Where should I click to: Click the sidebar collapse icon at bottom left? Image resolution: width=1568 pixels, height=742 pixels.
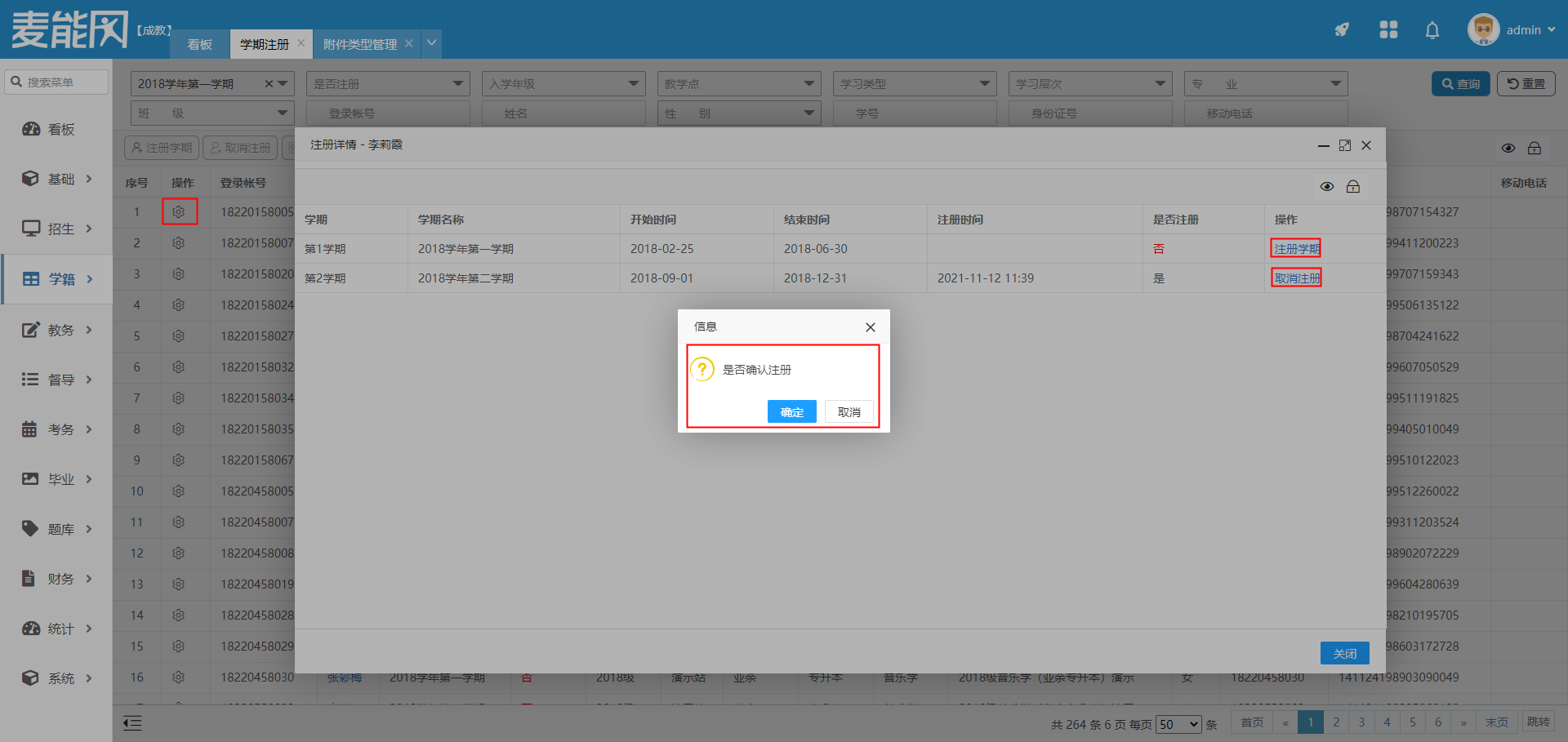(x=132, y=723)
